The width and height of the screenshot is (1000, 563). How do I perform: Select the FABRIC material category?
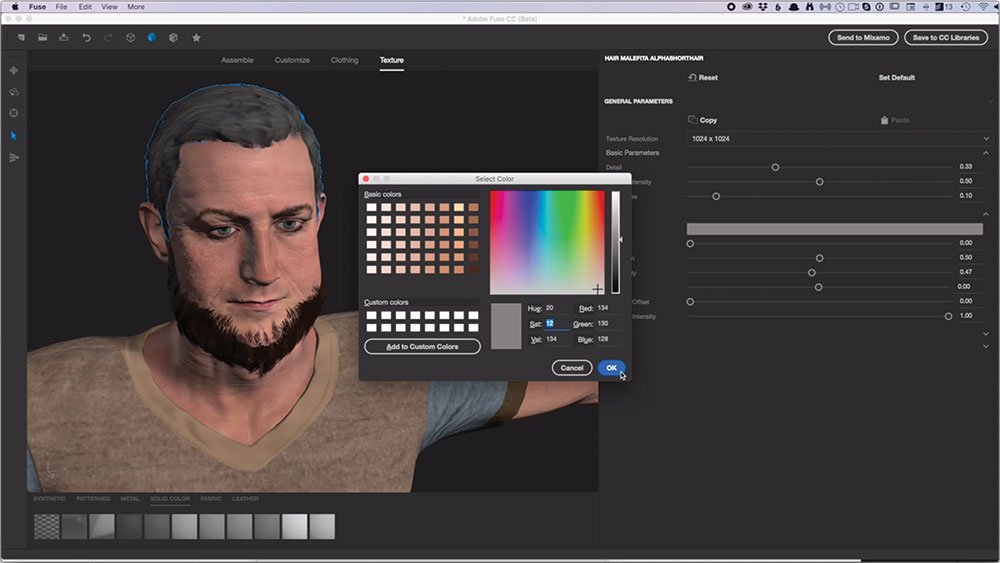(x=211, y=499)
